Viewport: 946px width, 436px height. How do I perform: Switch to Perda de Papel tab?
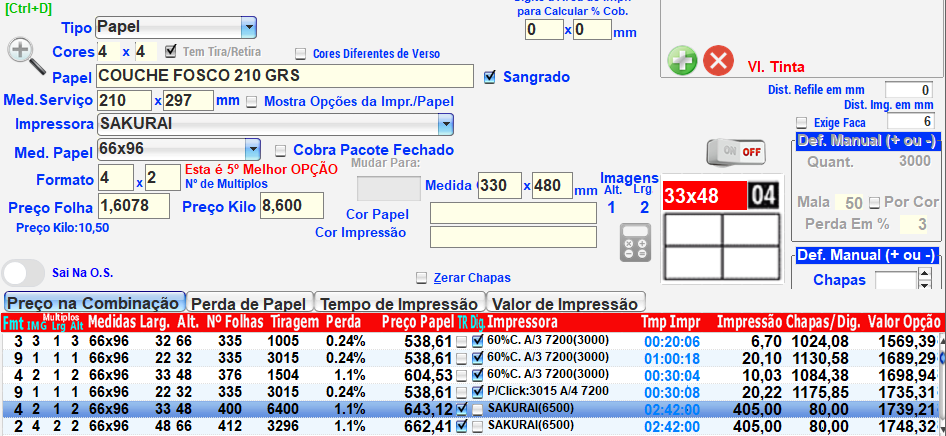[249, 303]
